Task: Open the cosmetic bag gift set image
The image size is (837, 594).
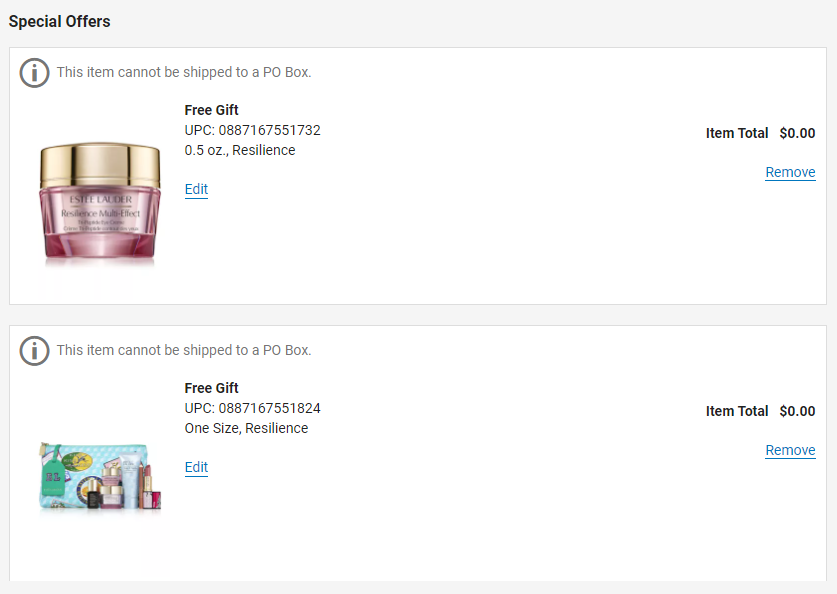Action: 100,476
